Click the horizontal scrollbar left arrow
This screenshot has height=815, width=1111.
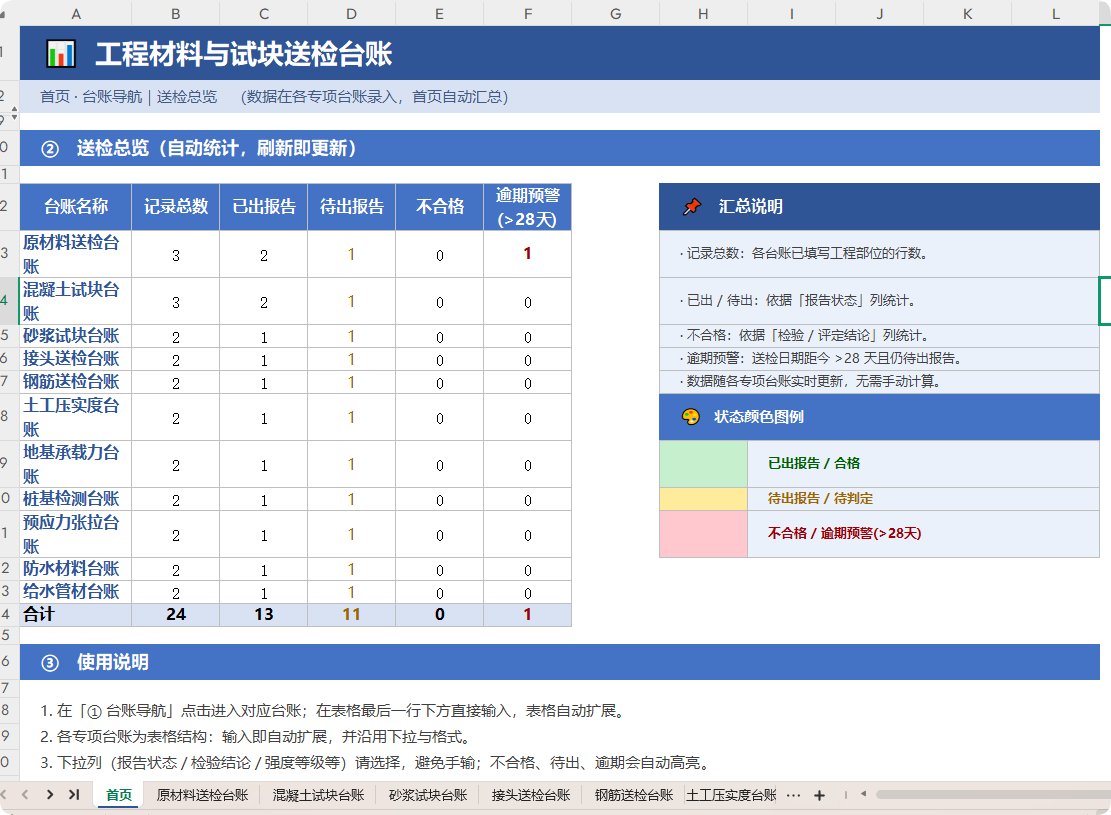[x=863, y=794]
